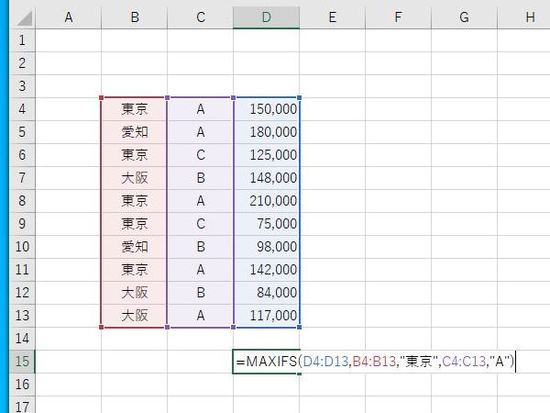Click the value 142,000
Screen dimensions: 550x413
(273, 269)
